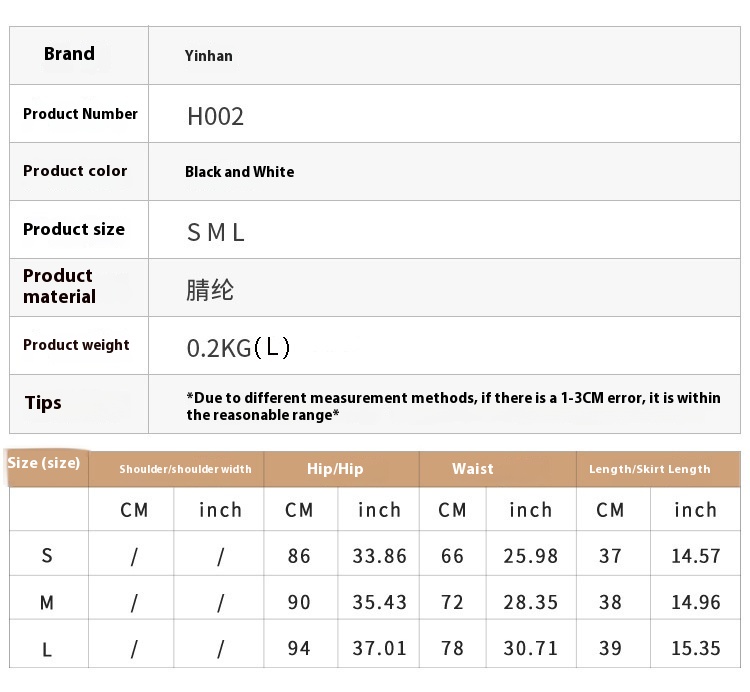This screenshot has height=692, width=750.
Task: Select the Shoulder/shoulder width column header
Action: pos(185,469)
